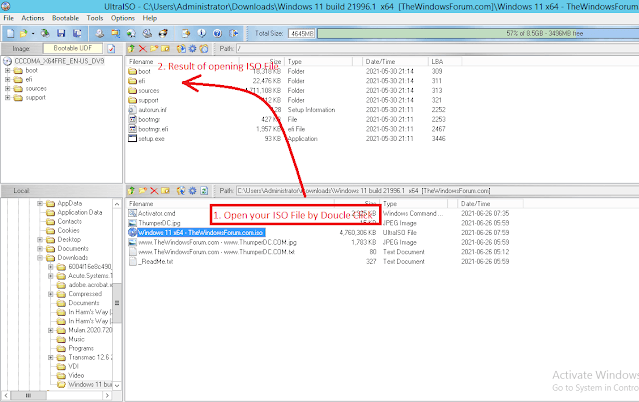Expand the sources folder in image tree

7,88
